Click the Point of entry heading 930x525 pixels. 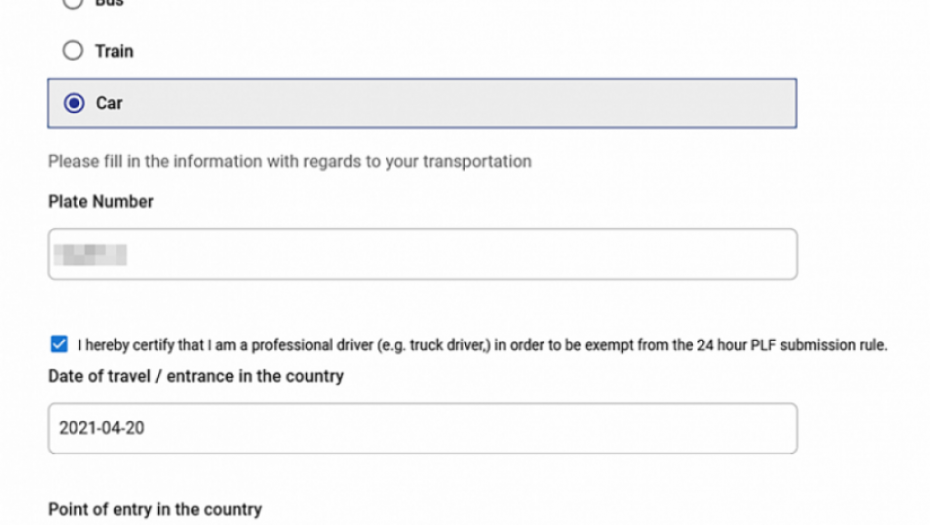155,509
